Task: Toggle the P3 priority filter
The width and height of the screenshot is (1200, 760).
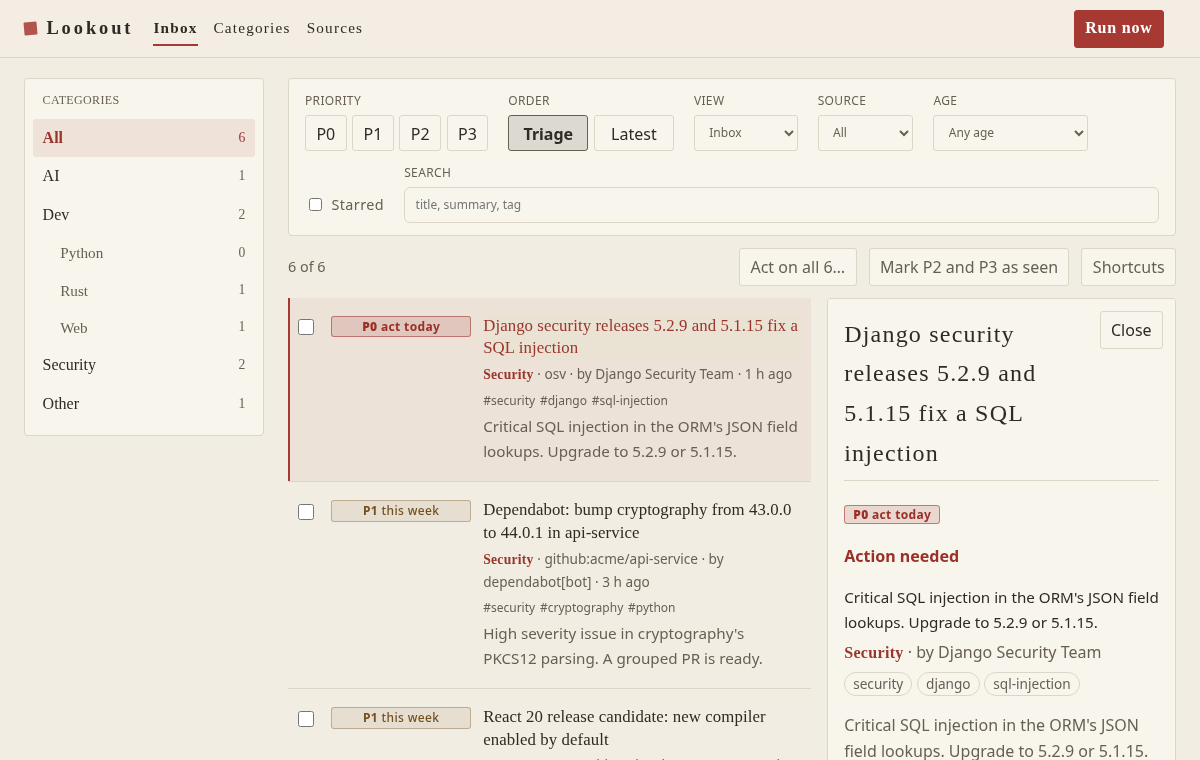Action: point(467,133)
